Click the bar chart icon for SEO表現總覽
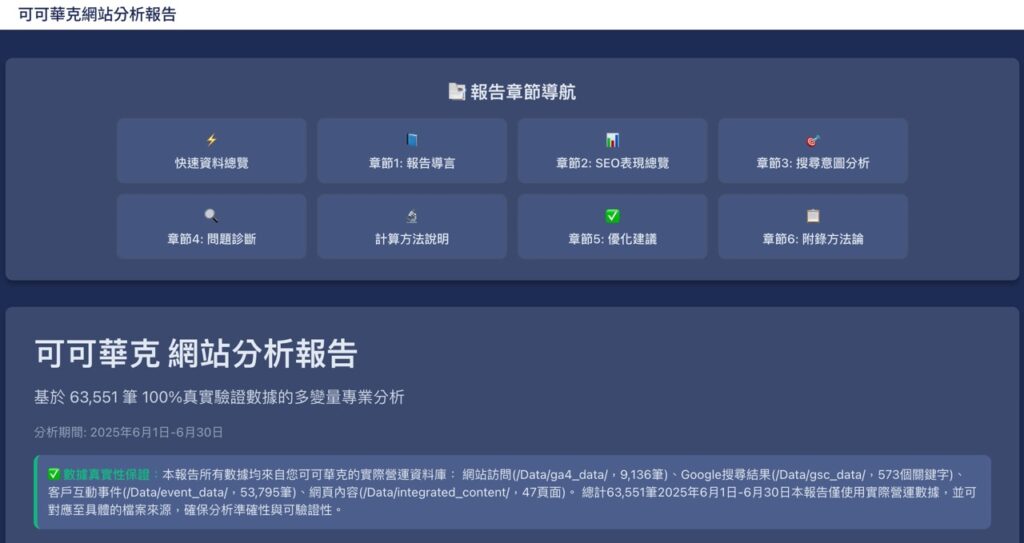 click(612, 140)
